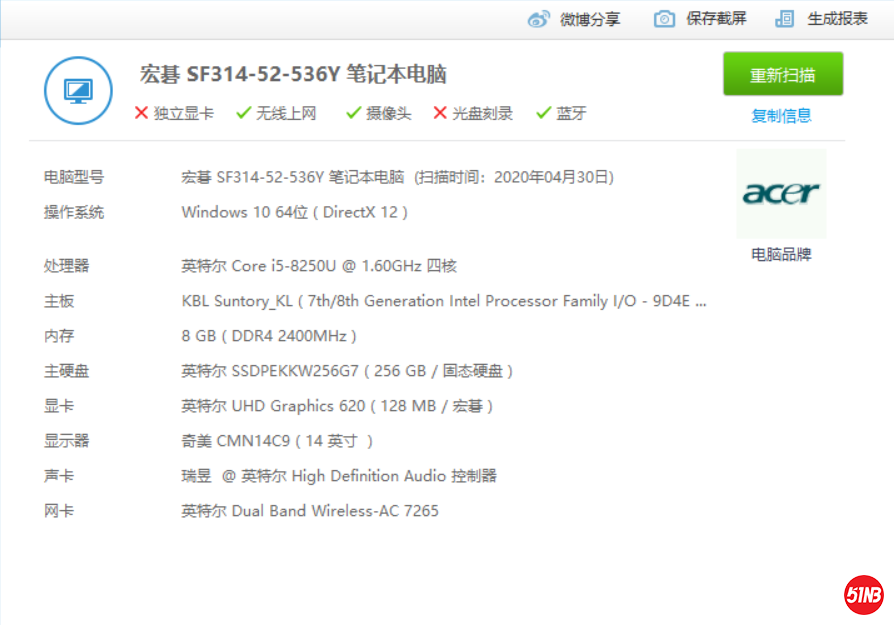The width and height of the screenshot is (894, 625).
Task: Click the 电脑品牌 label under logo
Action: pyautogui.click(x=781, y=254)
